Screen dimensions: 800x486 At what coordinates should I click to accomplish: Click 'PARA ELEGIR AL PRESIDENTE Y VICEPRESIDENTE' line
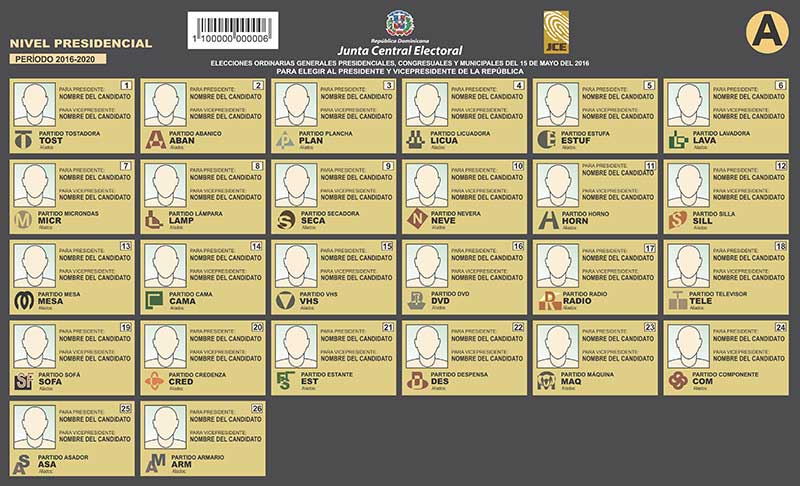click(400, 71)
